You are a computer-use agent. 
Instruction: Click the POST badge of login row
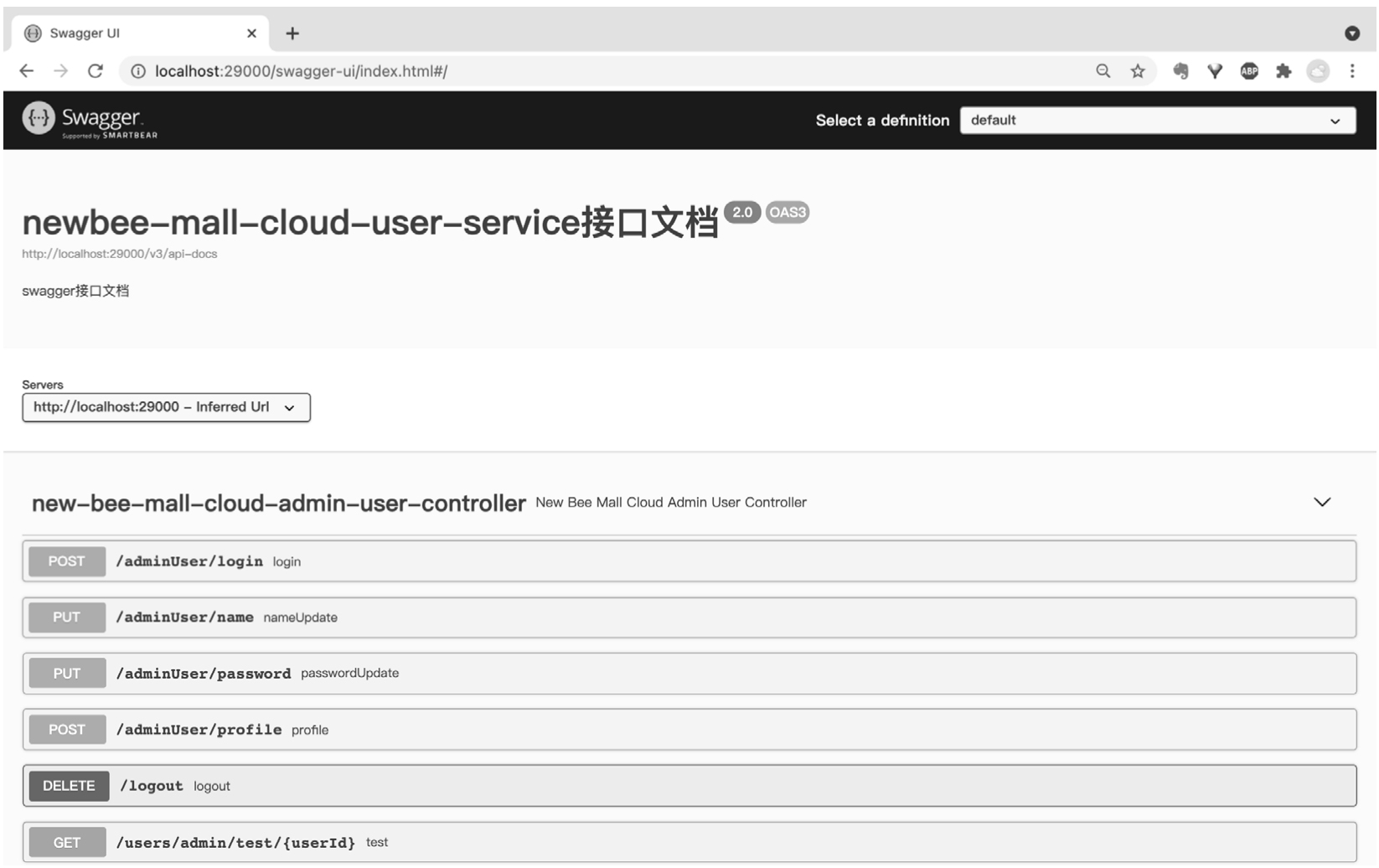[x=67, y=561]
